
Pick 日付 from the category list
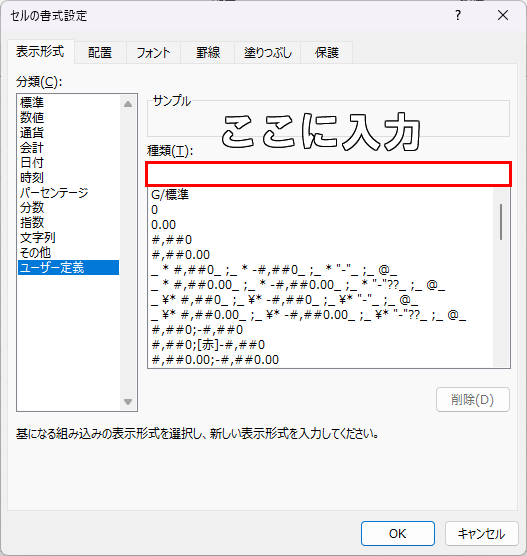[68, 162]
